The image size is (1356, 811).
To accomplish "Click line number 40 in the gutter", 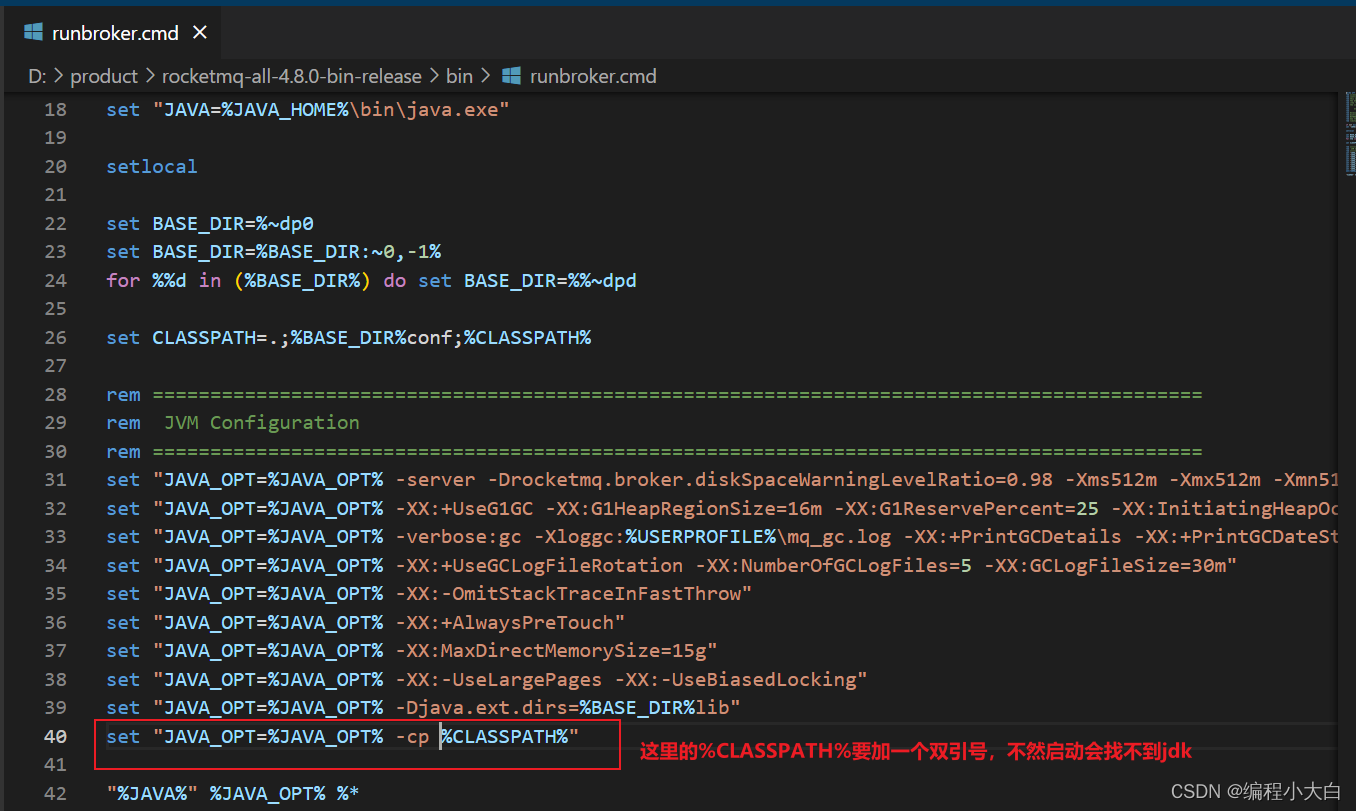I will click(x=55, y=736).
